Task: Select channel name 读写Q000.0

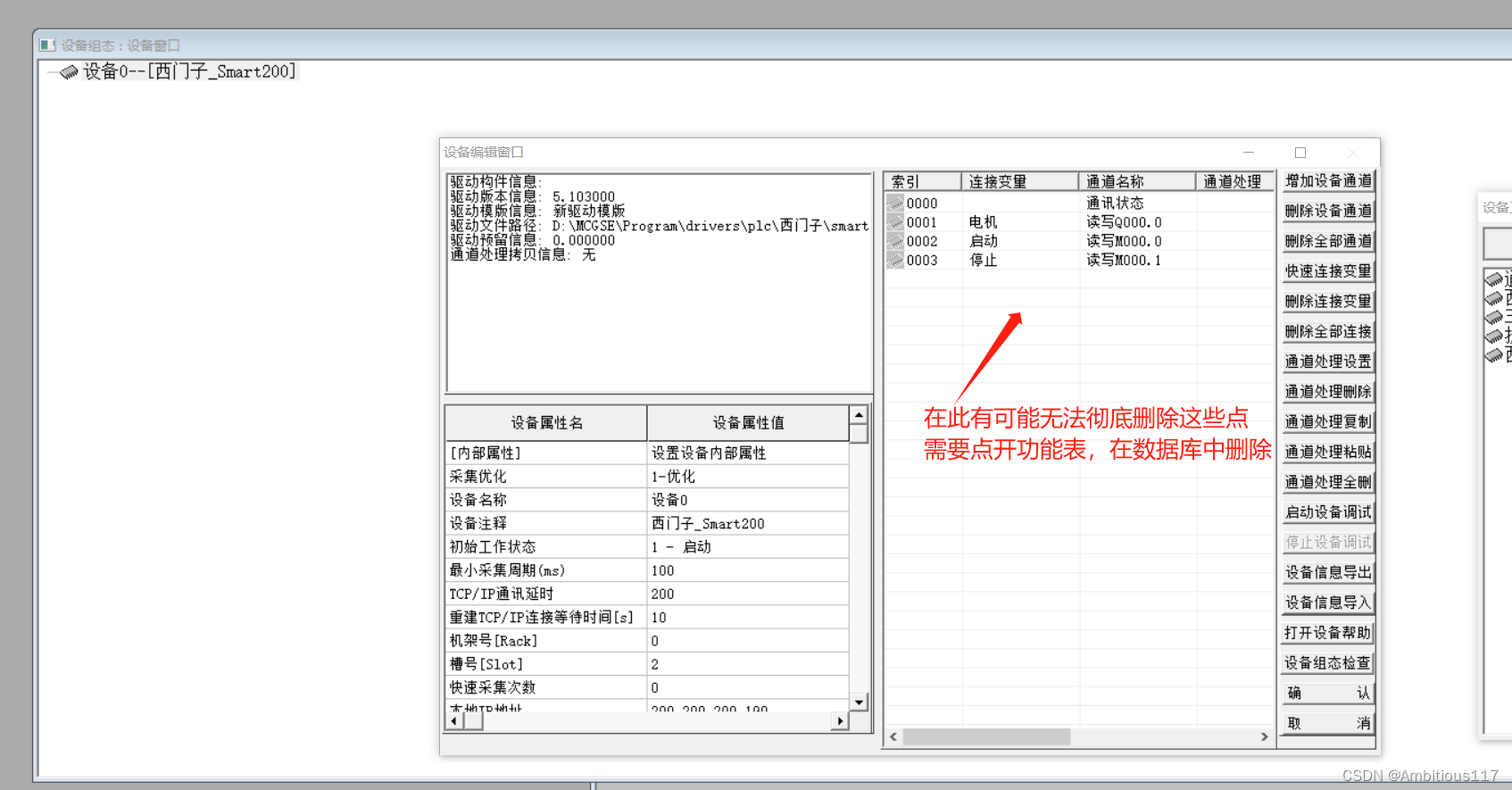Action: [x=1124, y=222]
